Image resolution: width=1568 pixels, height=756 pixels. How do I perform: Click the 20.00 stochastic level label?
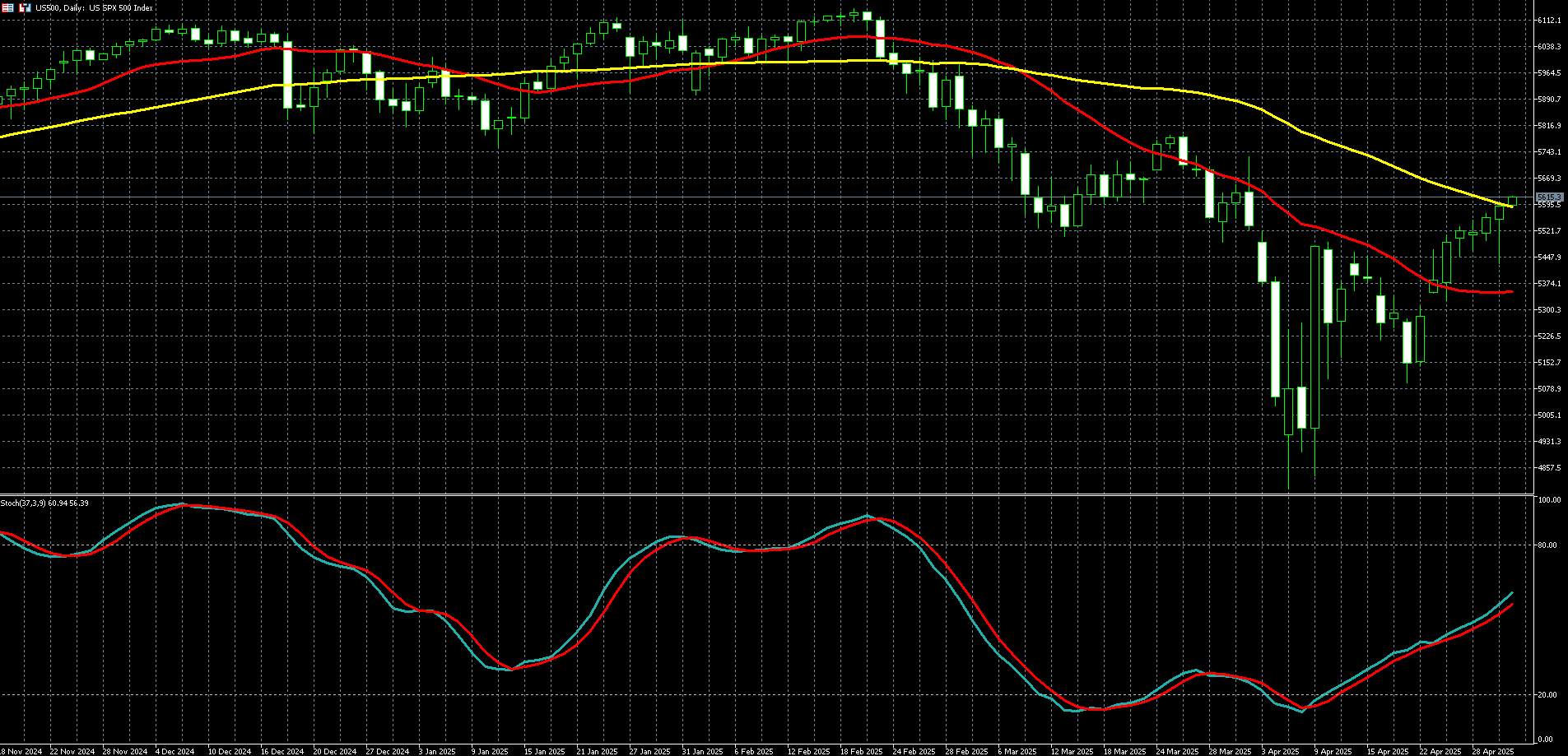[1549, 694]
